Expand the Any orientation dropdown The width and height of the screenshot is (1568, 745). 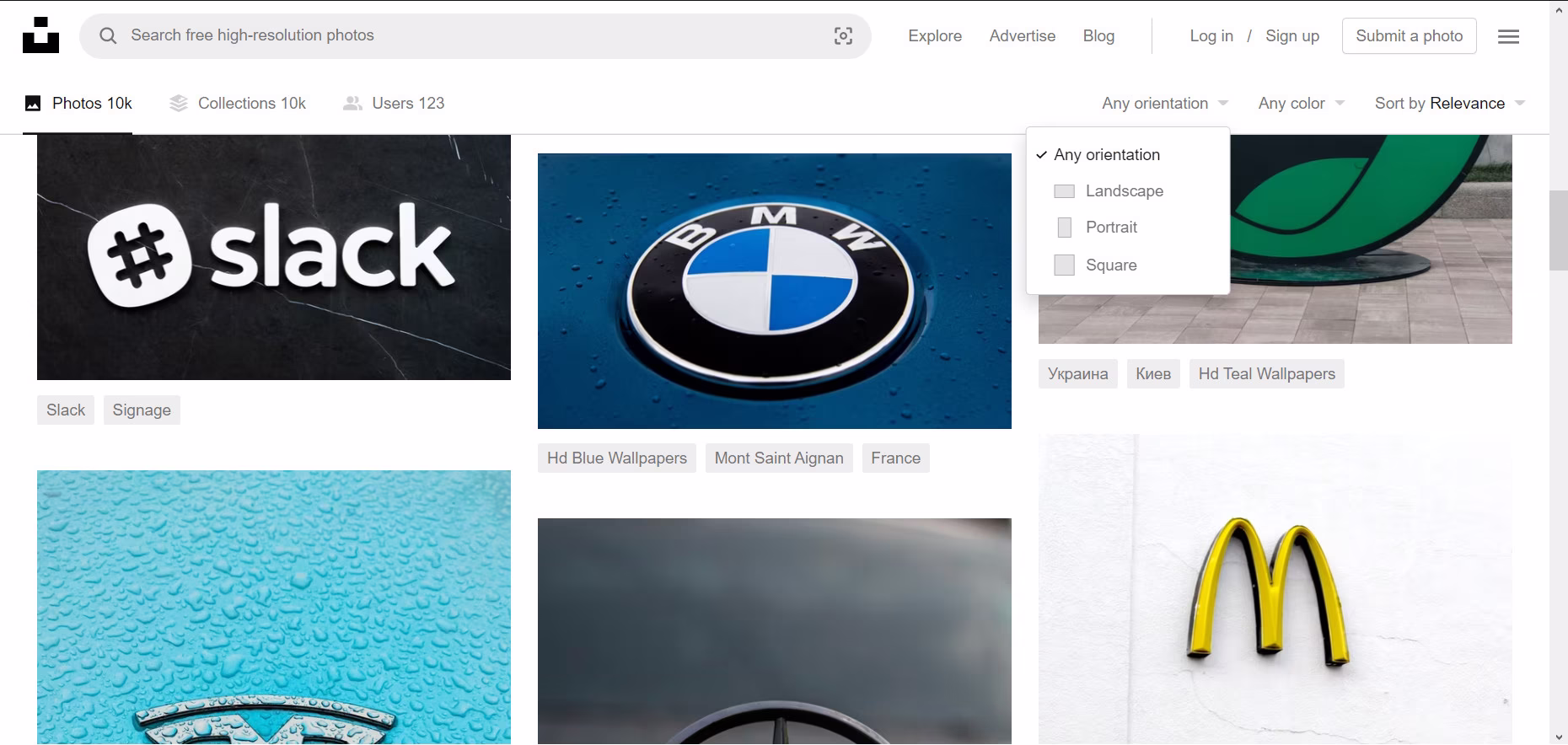click(1165, 104)
